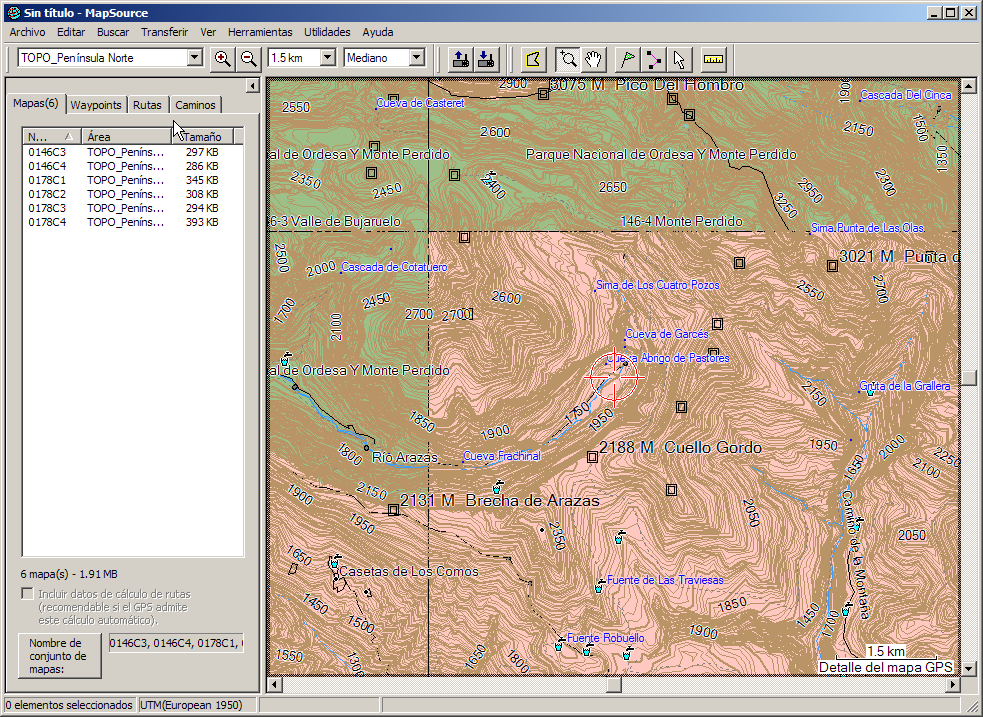The image size is (983, 717).
Task: Click the map's vertical scrollbar up arrow
Action: [969, 86]
